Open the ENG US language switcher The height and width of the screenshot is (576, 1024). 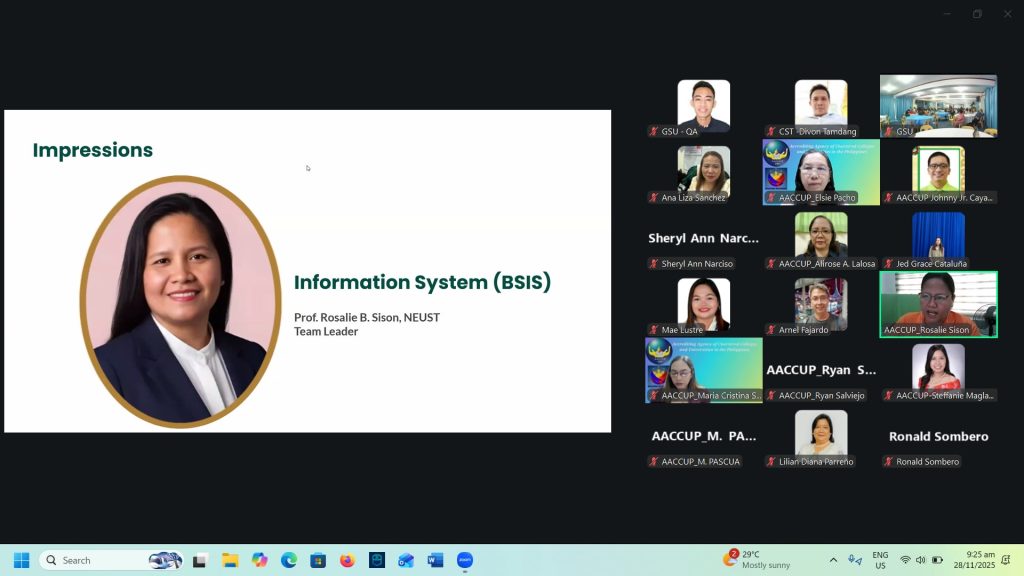click(880, 560)
